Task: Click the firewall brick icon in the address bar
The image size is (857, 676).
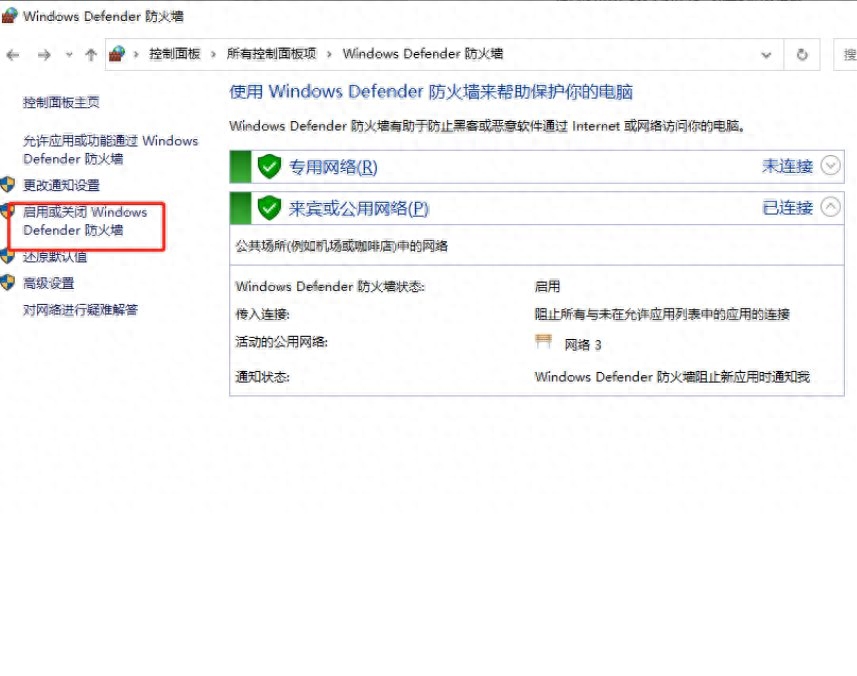Action: (116, 53)
